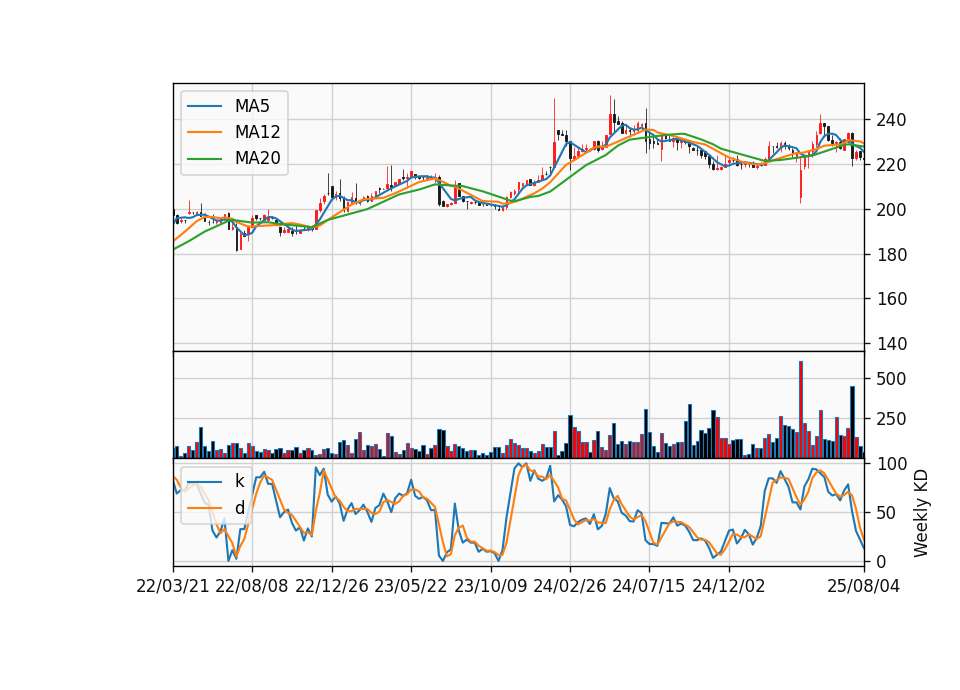Click the 250 volume axis tick label
This screenshot has width=960, height=690.
click(x=891, y=419)
